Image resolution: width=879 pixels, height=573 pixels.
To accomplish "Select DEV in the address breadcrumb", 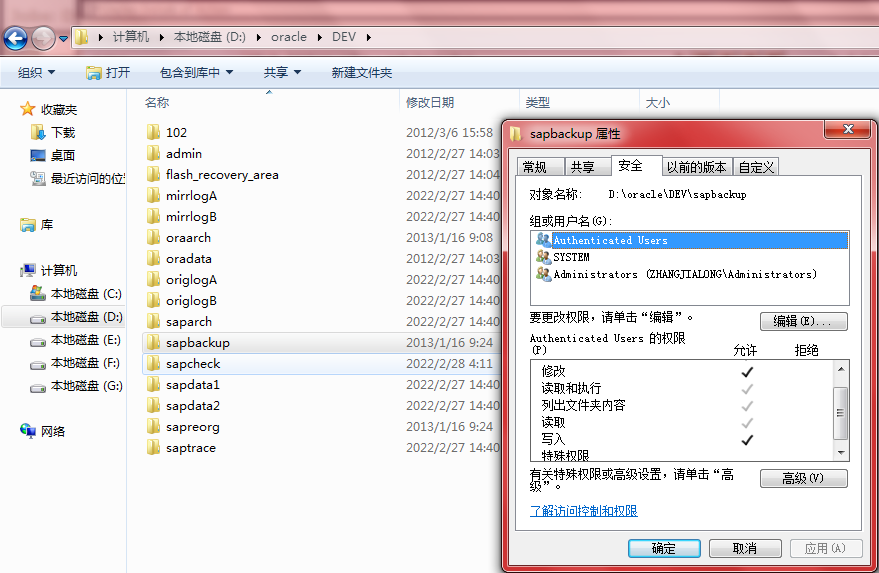I will [344, 37].
